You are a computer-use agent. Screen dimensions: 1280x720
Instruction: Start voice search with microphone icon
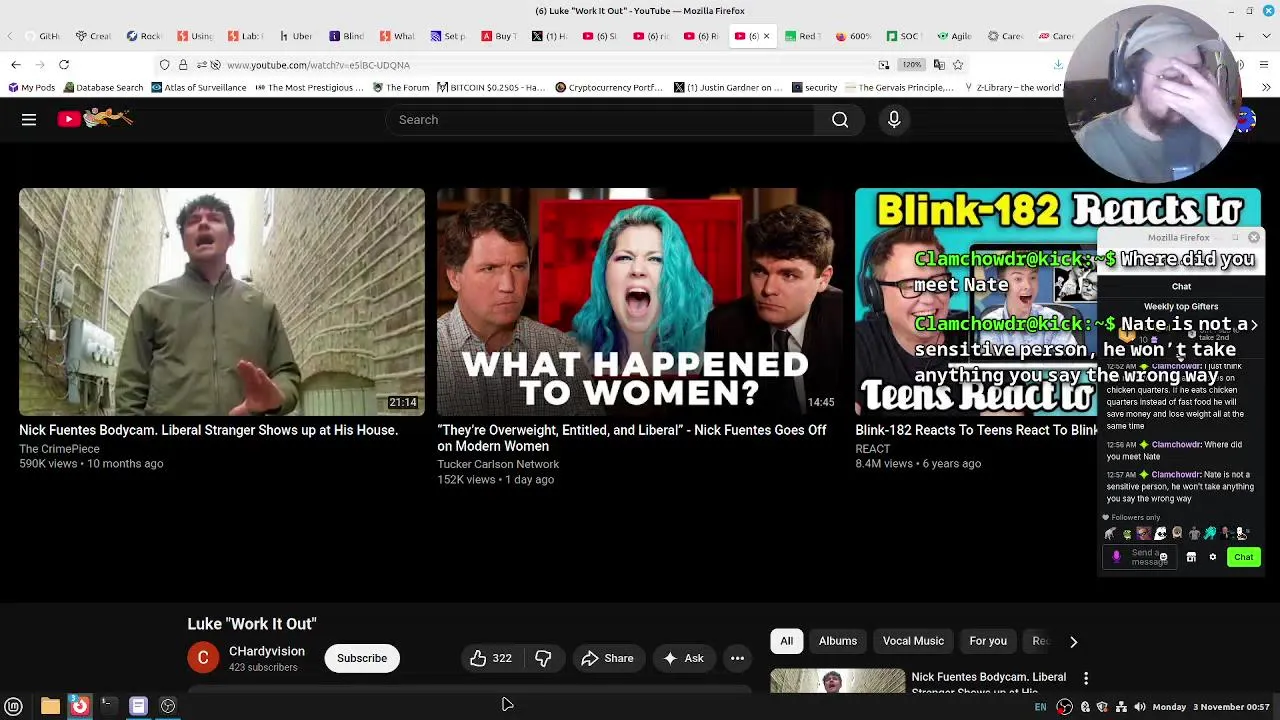pyautogui.click(x=894, y=120)
